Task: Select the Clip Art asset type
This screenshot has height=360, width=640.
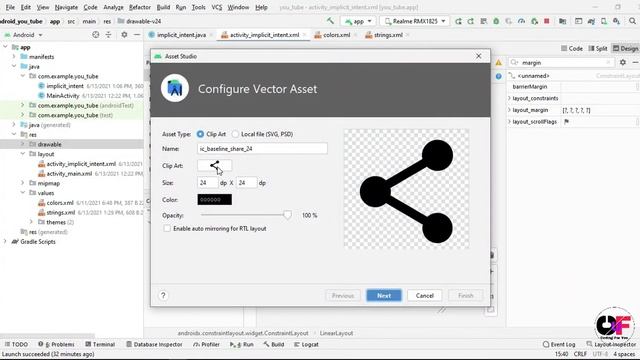Action: coord(200,134)
